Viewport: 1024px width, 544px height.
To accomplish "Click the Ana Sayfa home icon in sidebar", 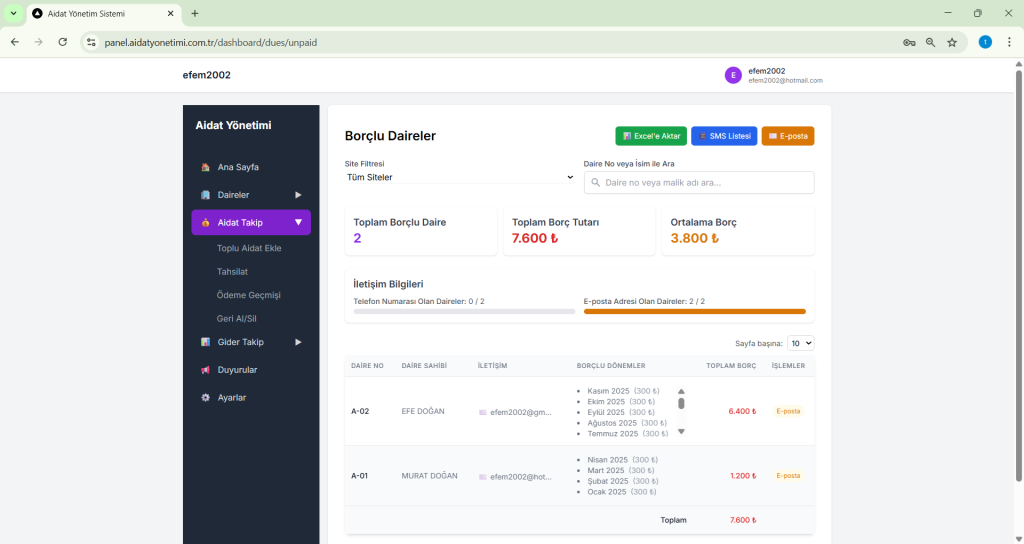I will [x=205, y=167].
